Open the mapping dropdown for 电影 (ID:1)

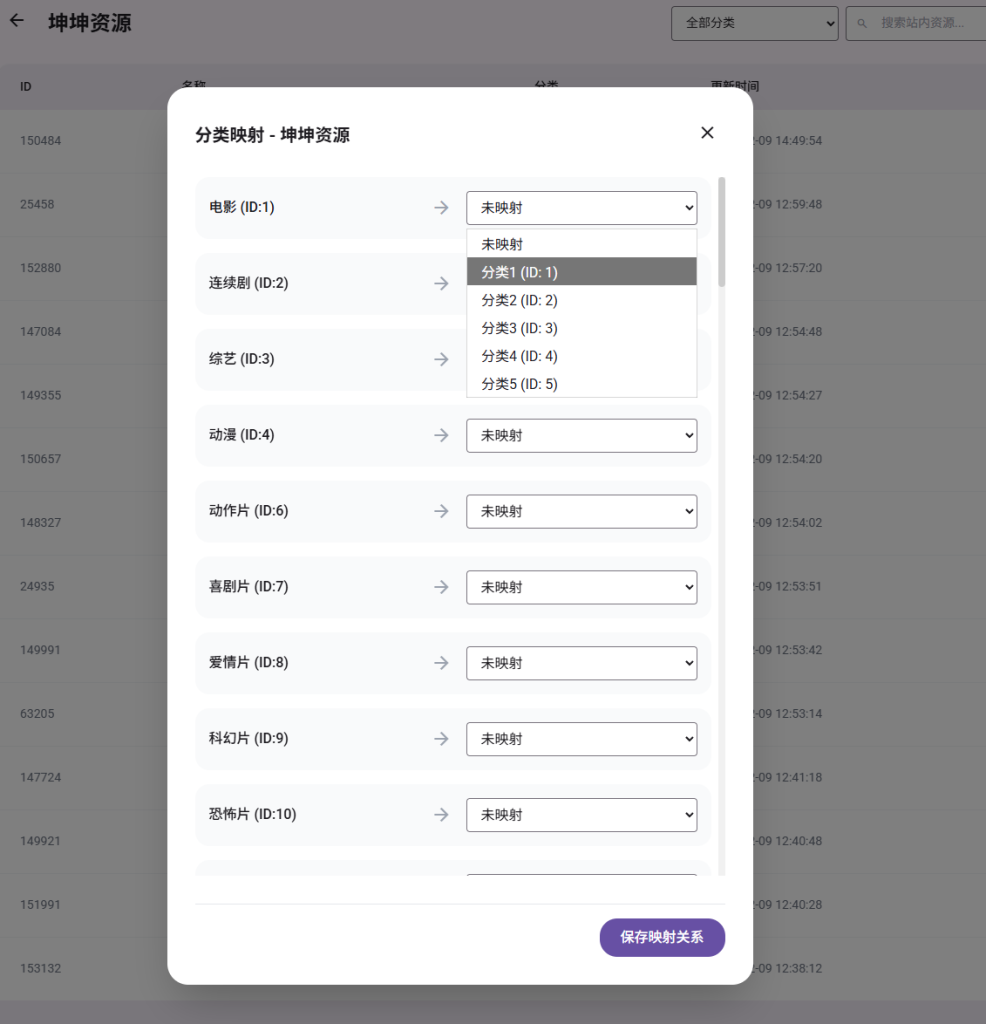[x=581, y=208]
